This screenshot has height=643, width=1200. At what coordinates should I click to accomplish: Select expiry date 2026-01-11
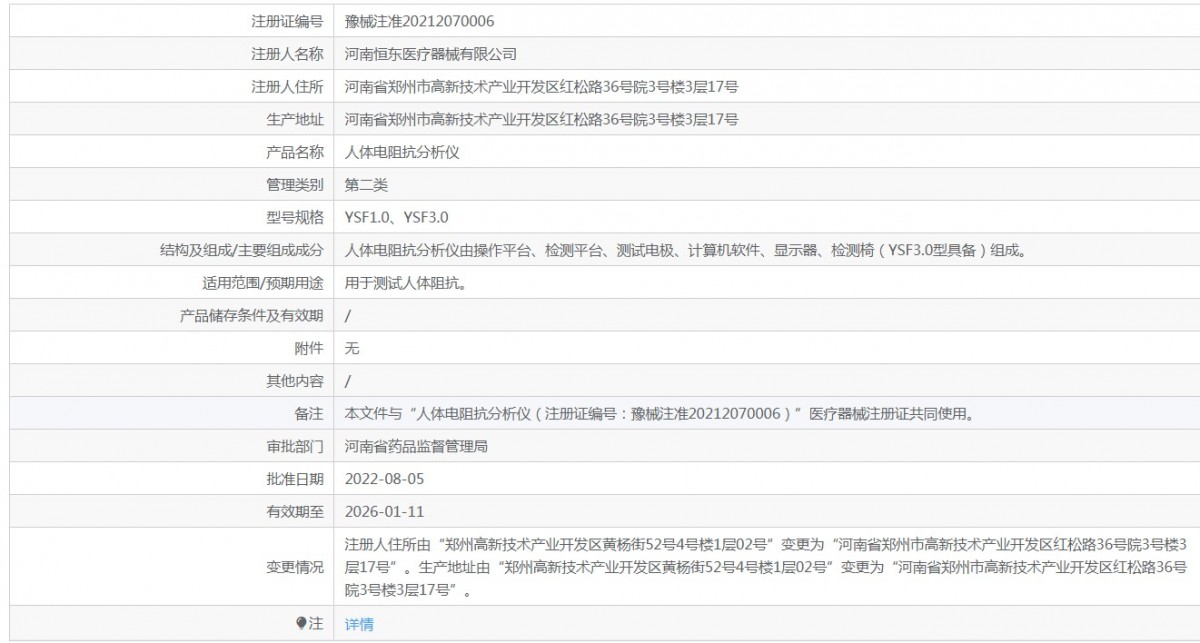click(x=384, y=512)
